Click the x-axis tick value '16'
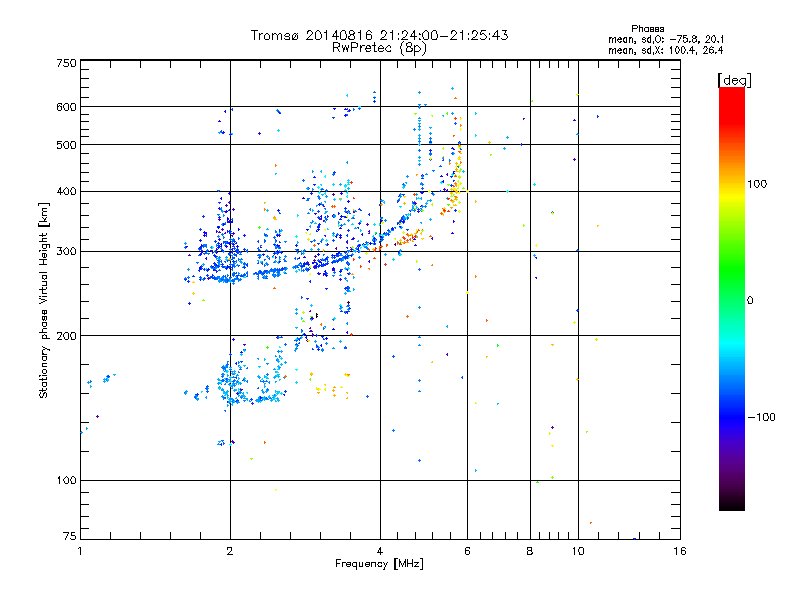 tap(680, 551)
